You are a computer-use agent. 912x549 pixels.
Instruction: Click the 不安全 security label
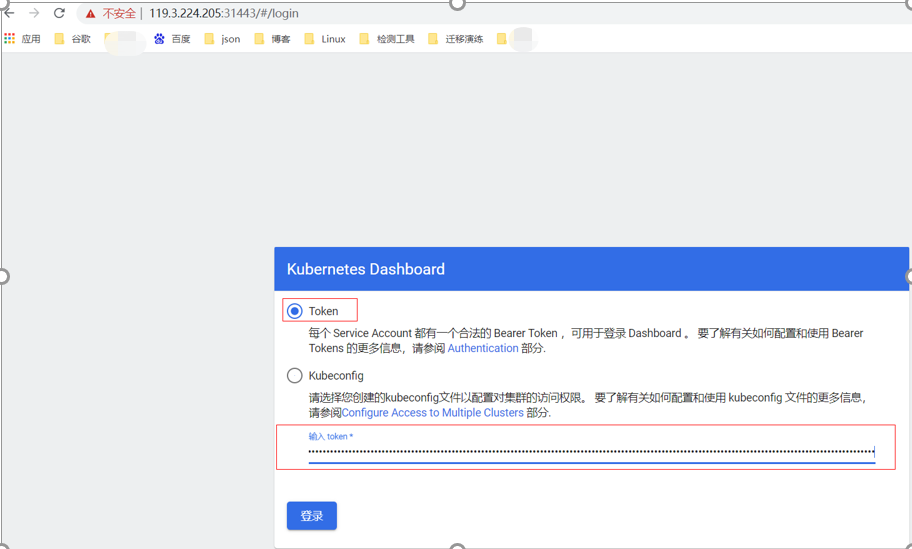point(119,13)
